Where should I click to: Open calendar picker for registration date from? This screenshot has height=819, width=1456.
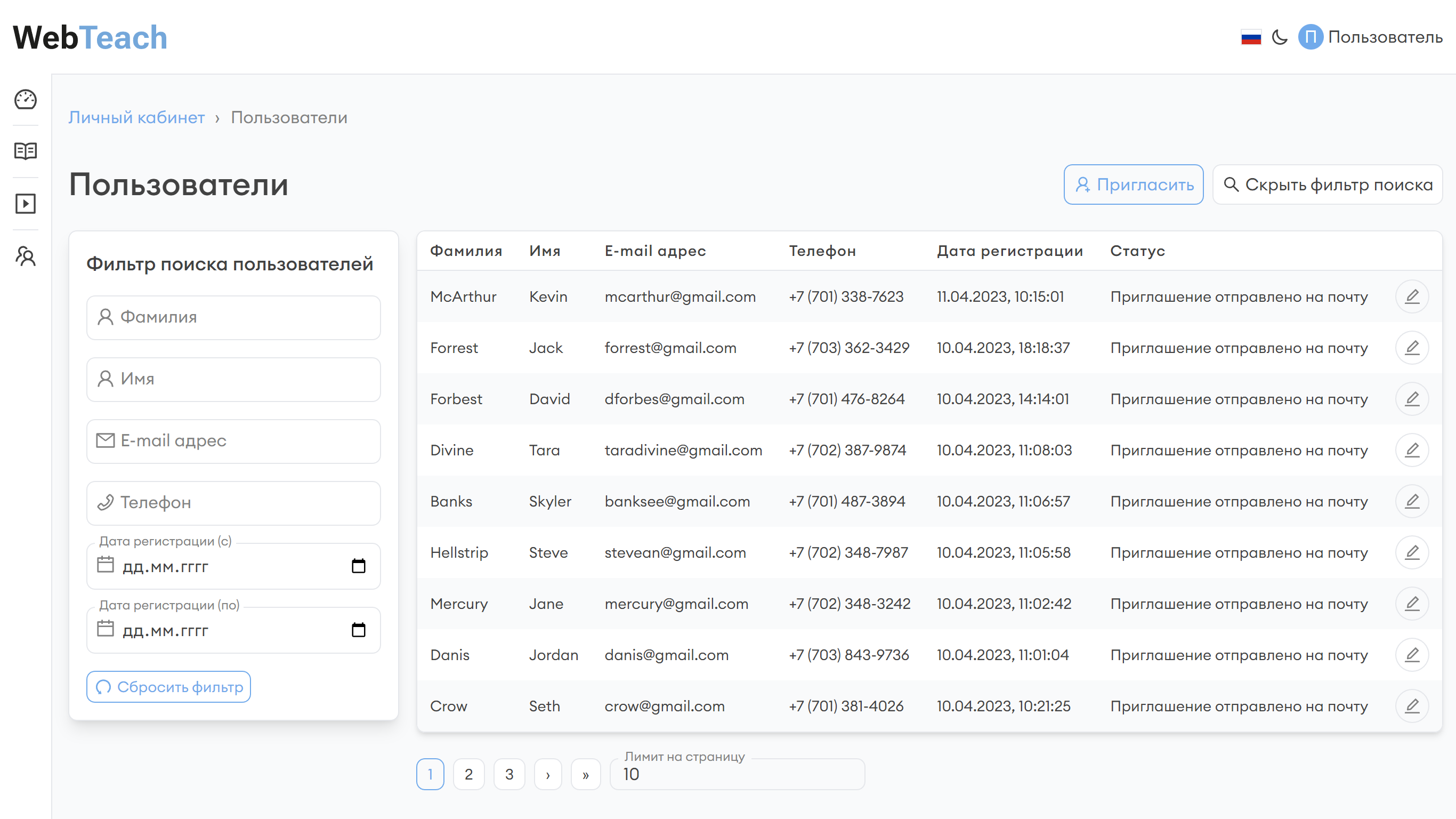[358, 566]
